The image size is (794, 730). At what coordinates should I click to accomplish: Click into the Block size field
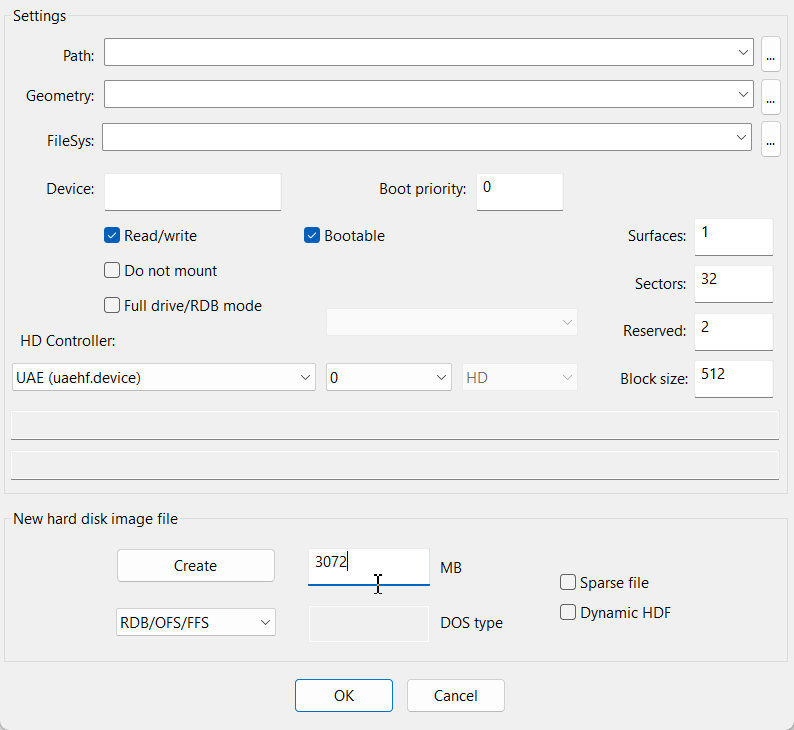coord(733,379)
